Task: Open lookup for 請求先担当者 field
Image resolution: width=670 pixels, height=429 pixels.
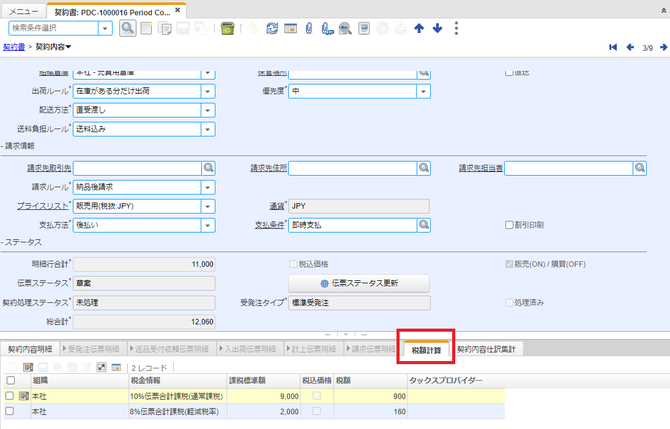Action: (x=640, y=168)
